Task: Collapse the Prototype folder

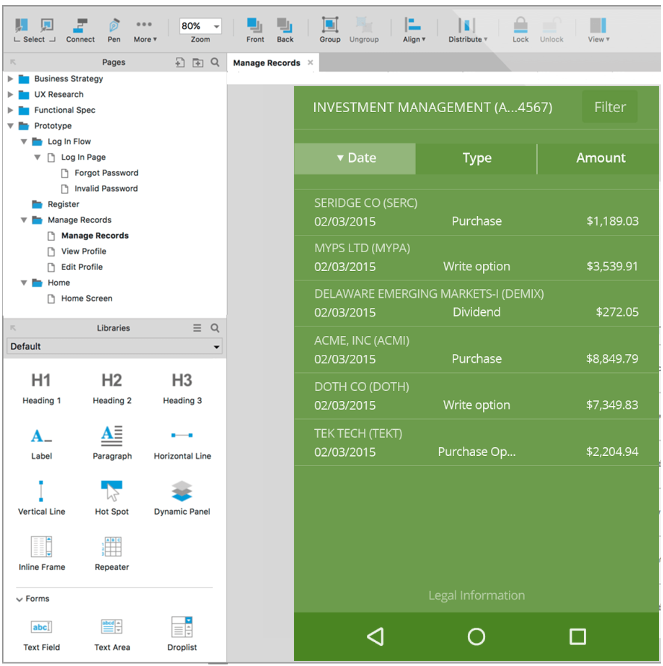Action: [11, 126]
